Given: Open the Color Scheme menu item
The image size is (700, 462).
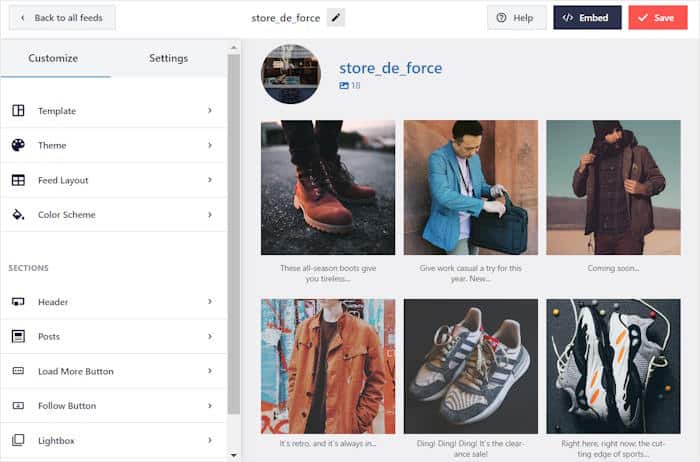Looking at the screenshot, I should (x=114, y=215).
